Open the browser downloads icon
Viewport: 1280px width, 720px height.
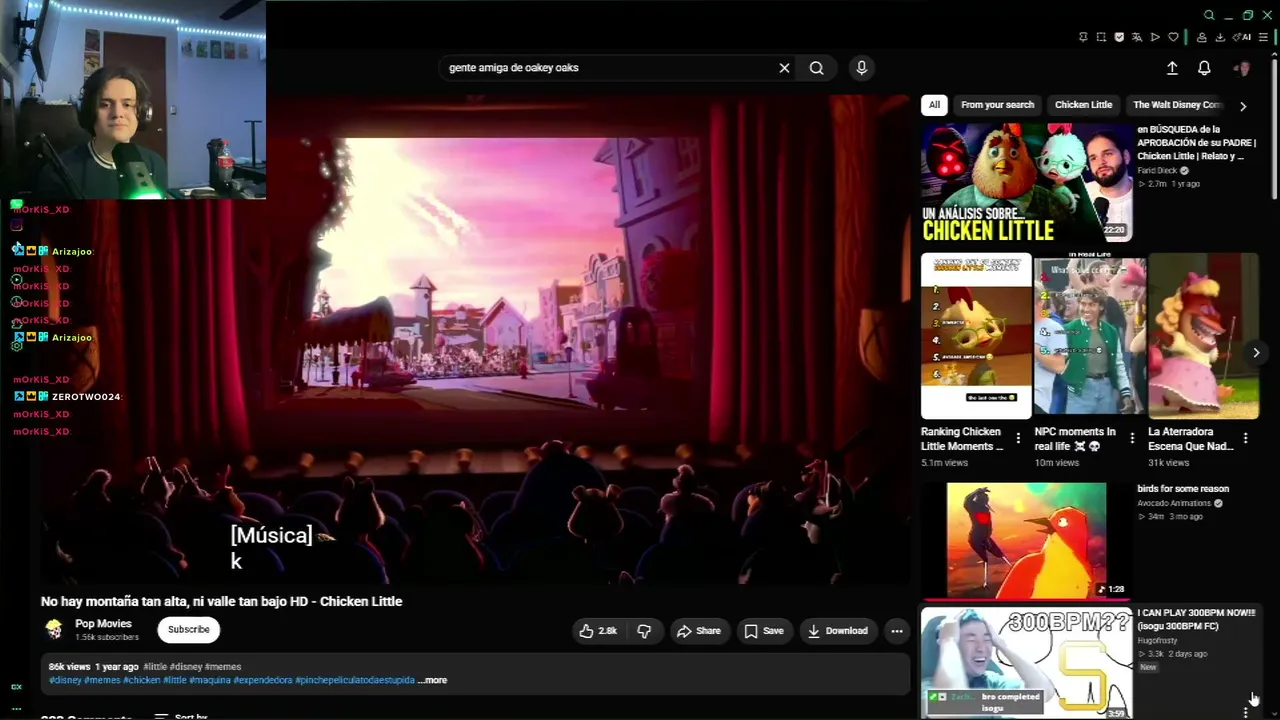(1220, 37)
